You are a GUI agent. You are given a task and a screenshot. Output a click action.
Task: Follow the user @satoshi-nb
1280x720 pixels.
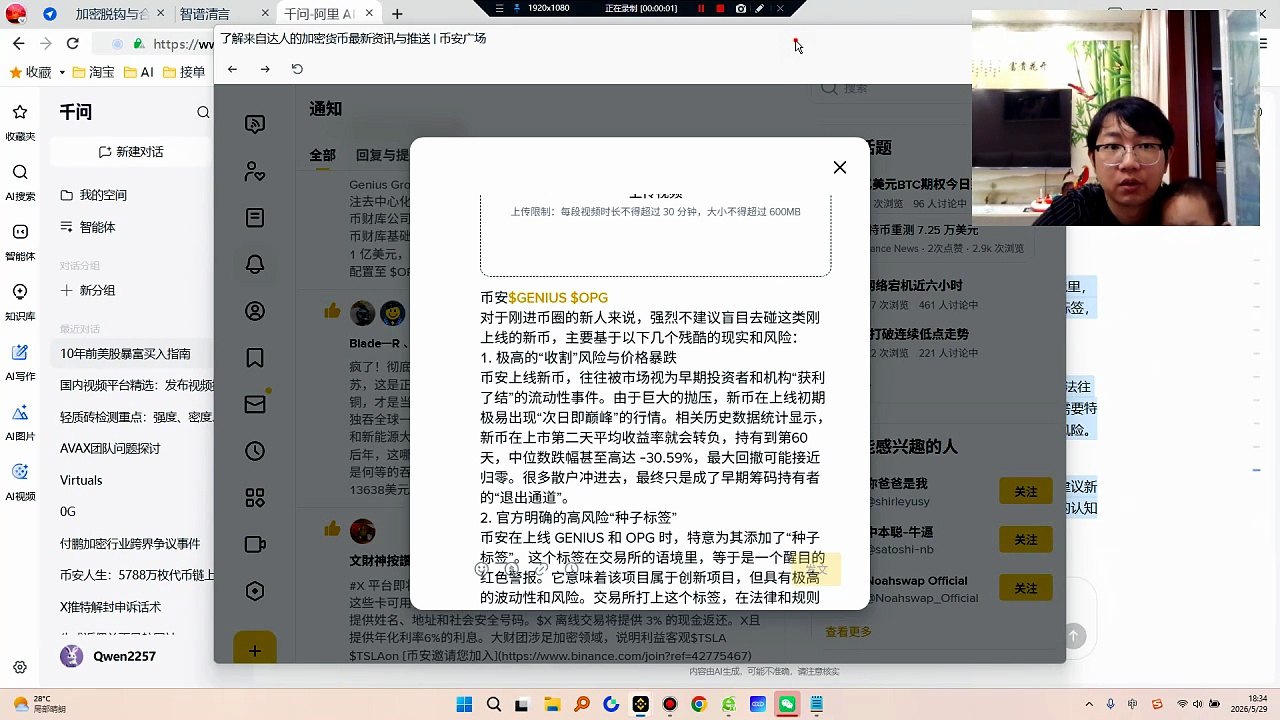[1025, 539]
